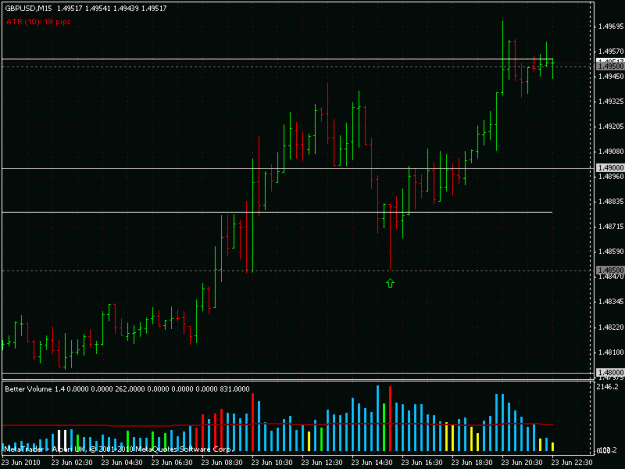Click the 1.48590 price axis label
This screenshot has width=625, height=469.
coord(611,251)
